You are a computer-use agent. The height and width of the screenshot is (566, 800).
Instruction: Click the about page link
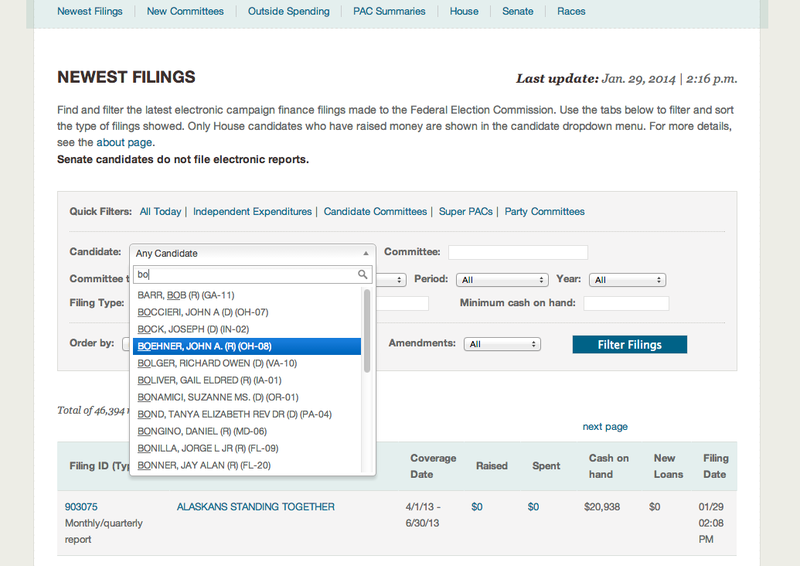(x=125, y=143)
